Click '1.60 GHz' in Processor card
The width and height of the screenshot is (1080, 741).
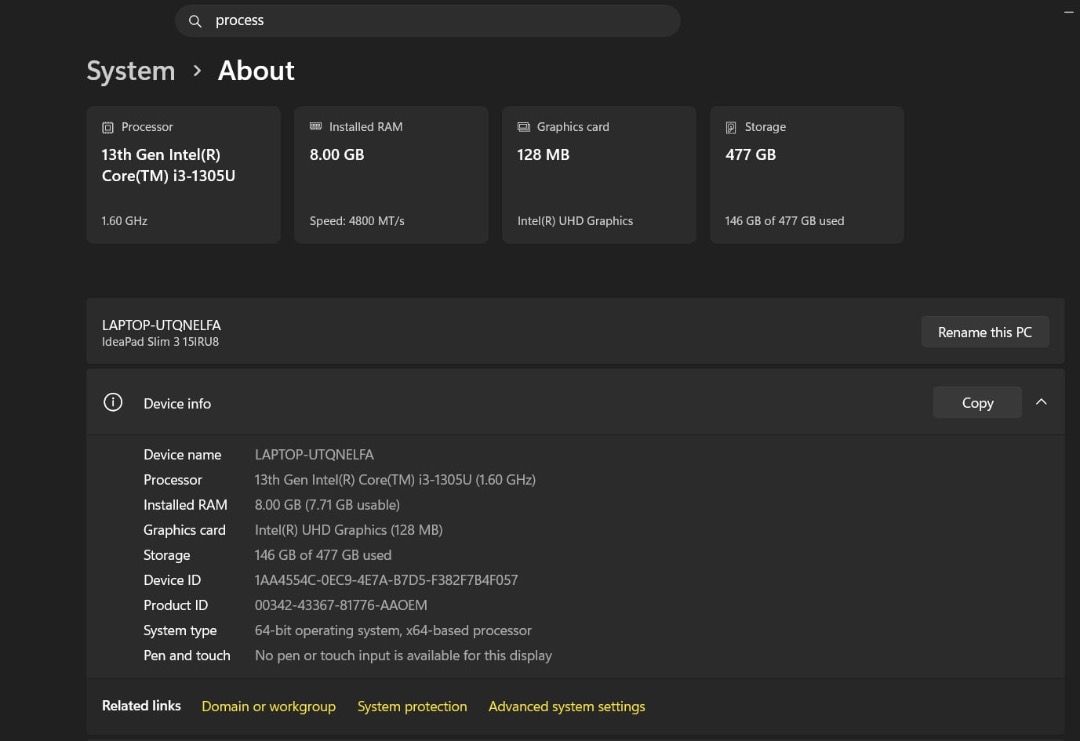pyautogui.click(x=125, y=221)
